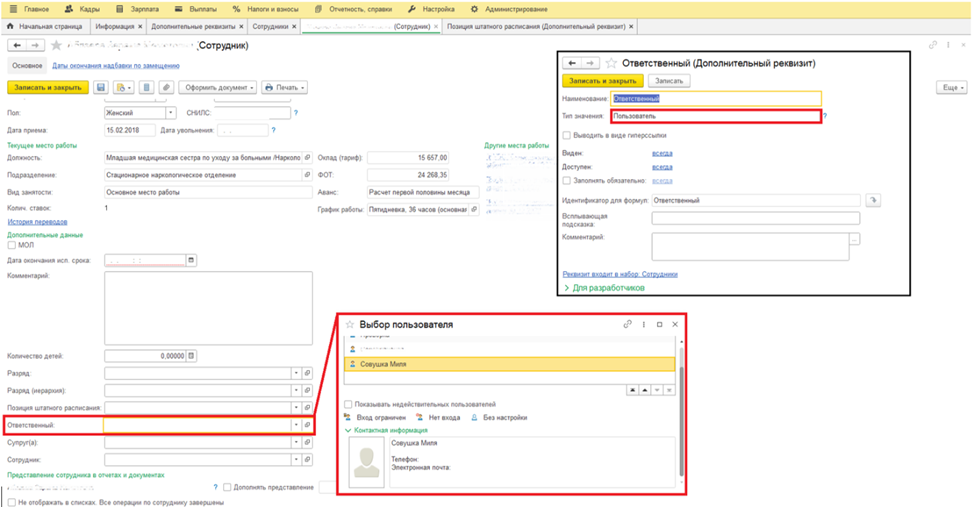The width and height of the screenshot is (974, 507).
Task: Open dropdown of Позиция штатного расписания field
Action: [x=296, y=408]
